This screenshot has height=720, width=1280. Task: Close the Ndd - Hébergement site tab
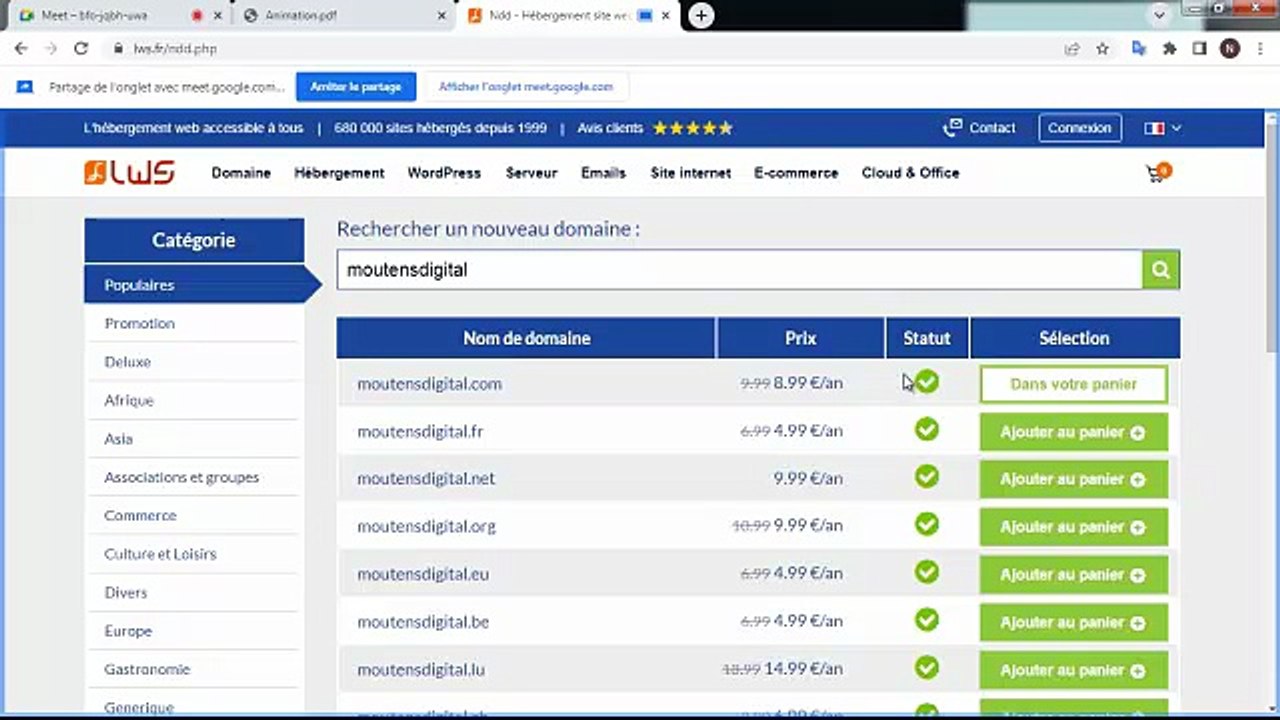pos(666,16)
